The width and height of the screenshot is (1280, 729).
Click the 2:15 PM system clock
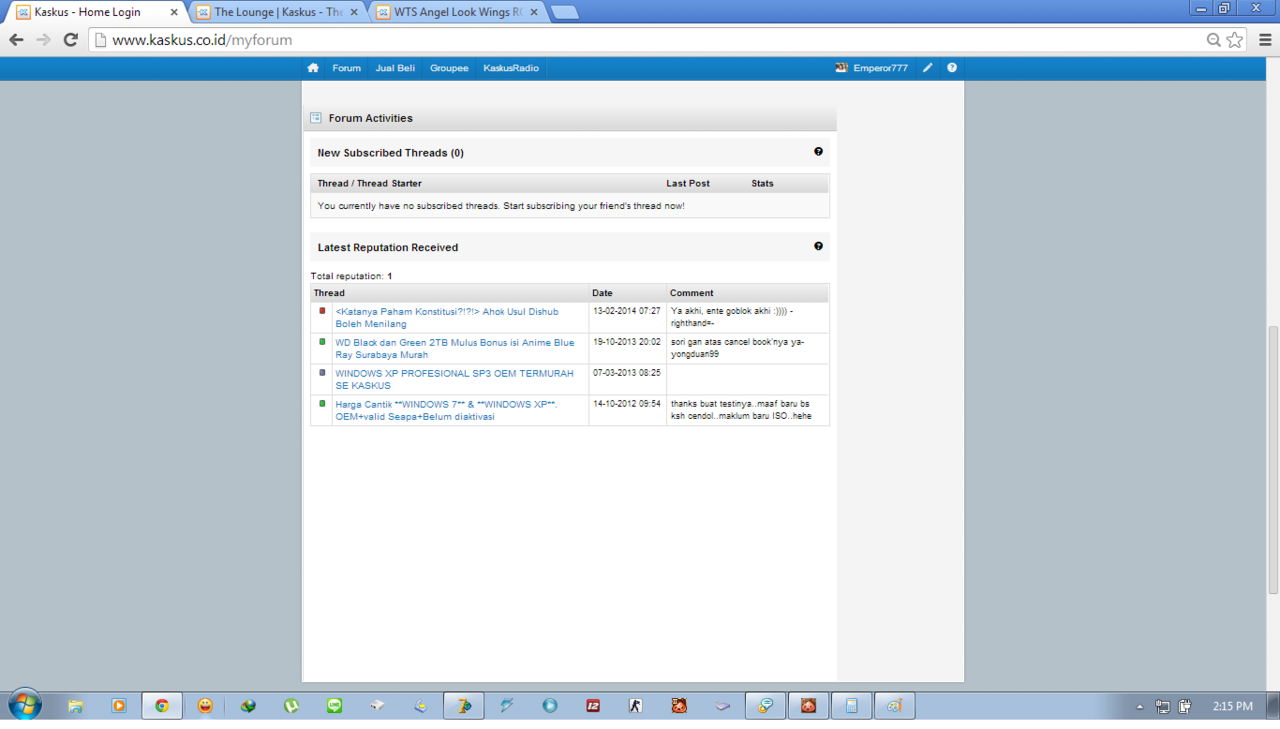1232,706
